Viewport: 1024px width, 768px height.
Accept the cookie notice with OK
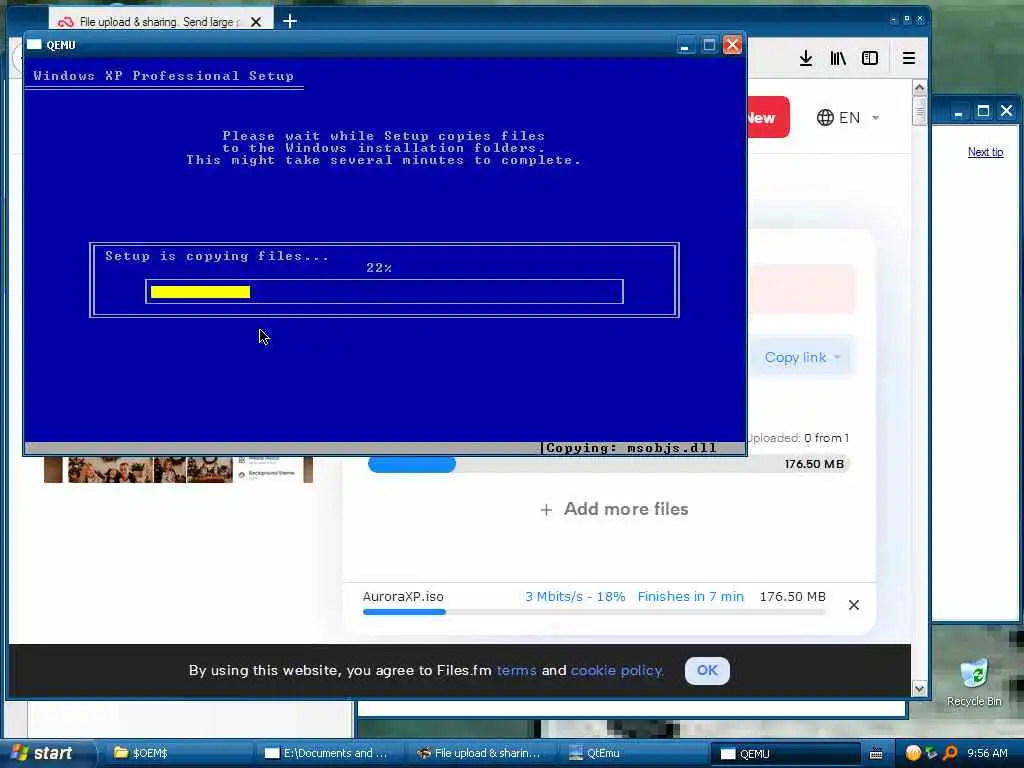coord(707,671)
